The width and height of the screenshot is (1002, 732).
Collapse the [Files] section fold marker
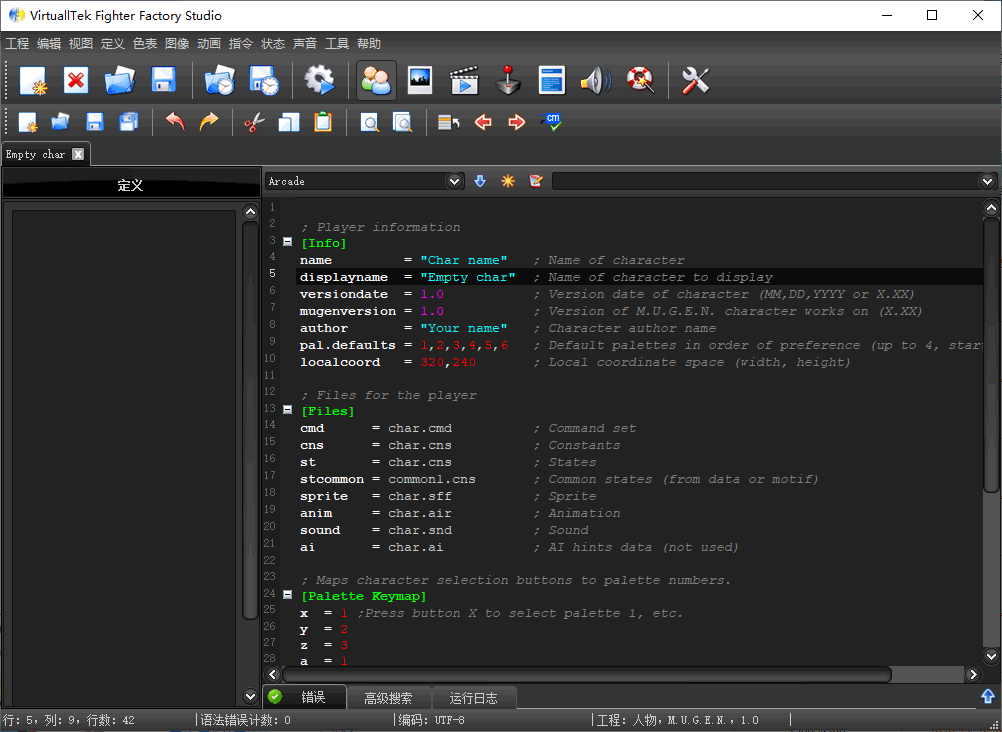[288, 411]
